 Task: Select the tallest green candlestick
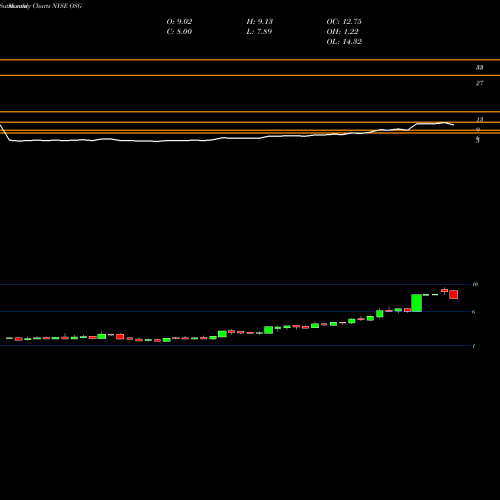[417, 303]
